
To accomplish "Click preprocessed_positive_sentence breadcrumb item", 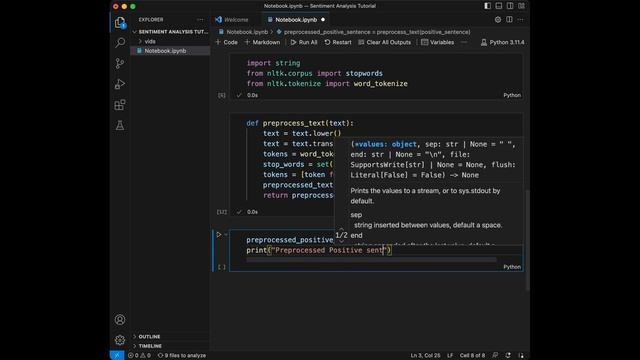I will tap(373, 32).
